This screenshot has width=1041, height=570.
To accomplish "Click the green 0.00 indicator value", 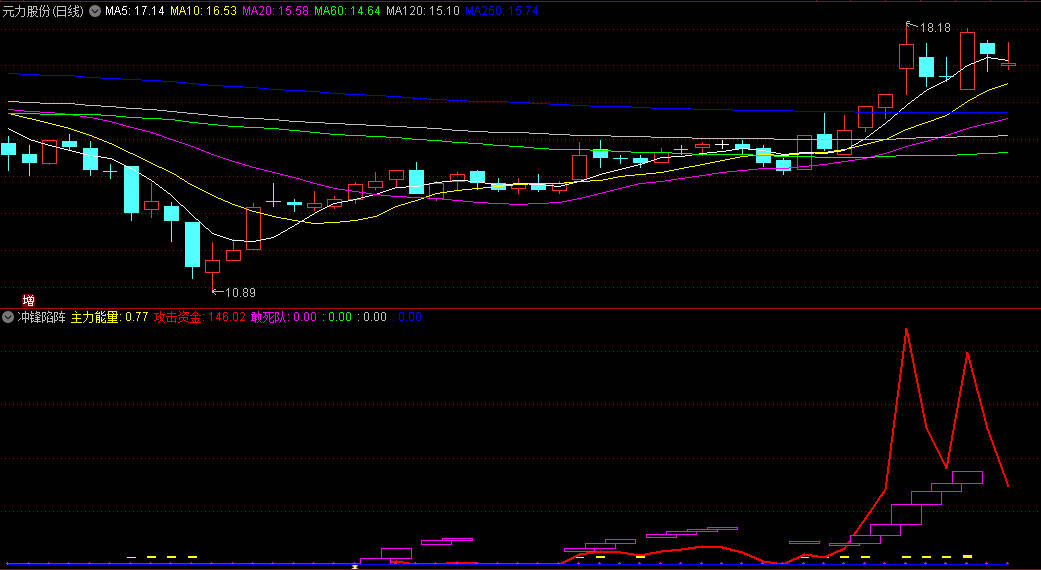I will click(340, 317).
